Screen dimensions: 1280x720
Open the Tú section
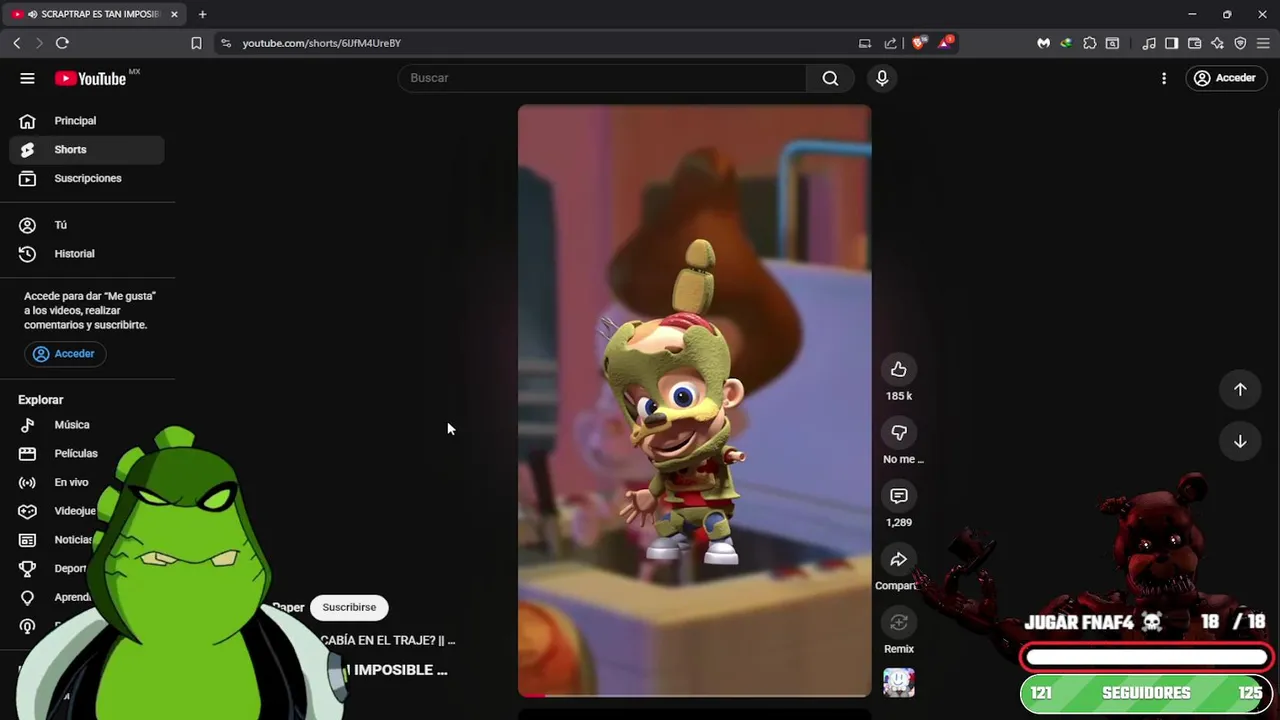point(88,225)
